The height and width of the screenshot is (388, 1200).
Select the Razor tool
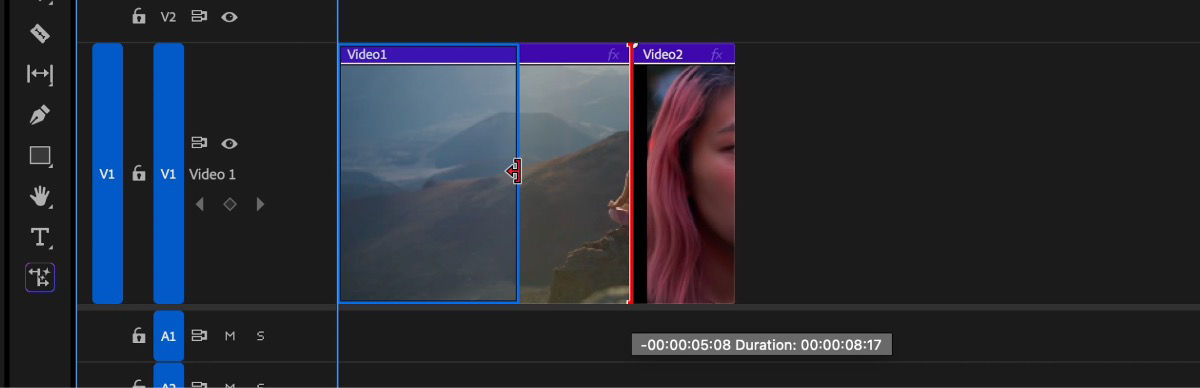[x=40, y=34]
